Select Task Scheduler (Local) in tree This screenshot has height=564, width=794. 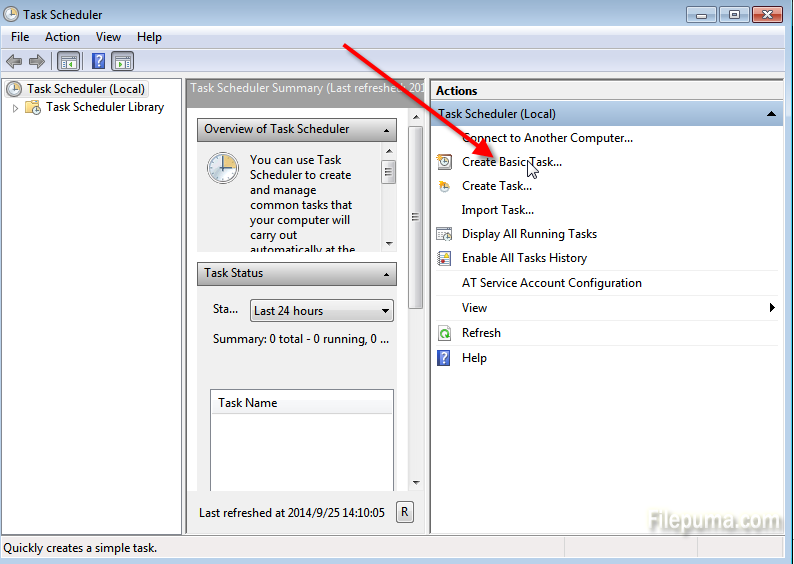(85, 89)
